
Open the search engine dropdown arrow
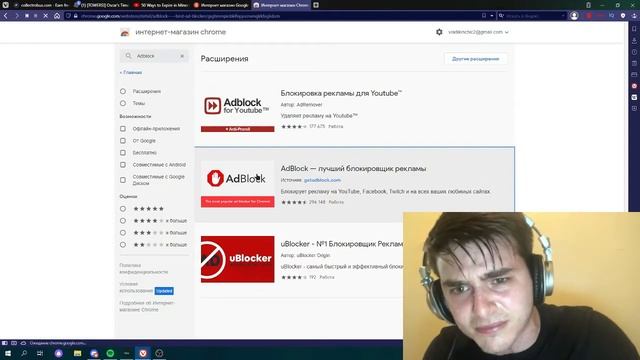coord(563,16)
